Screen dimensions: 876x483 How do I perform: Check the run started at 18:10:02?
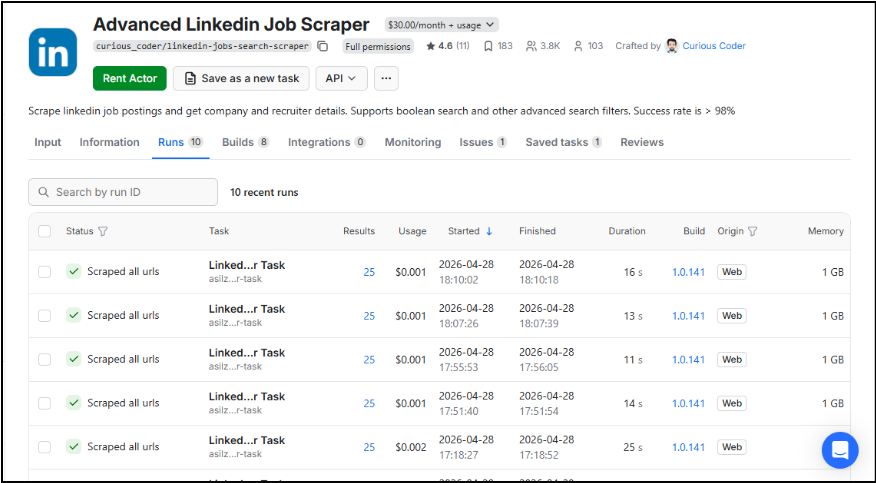(x=44, y=272)
